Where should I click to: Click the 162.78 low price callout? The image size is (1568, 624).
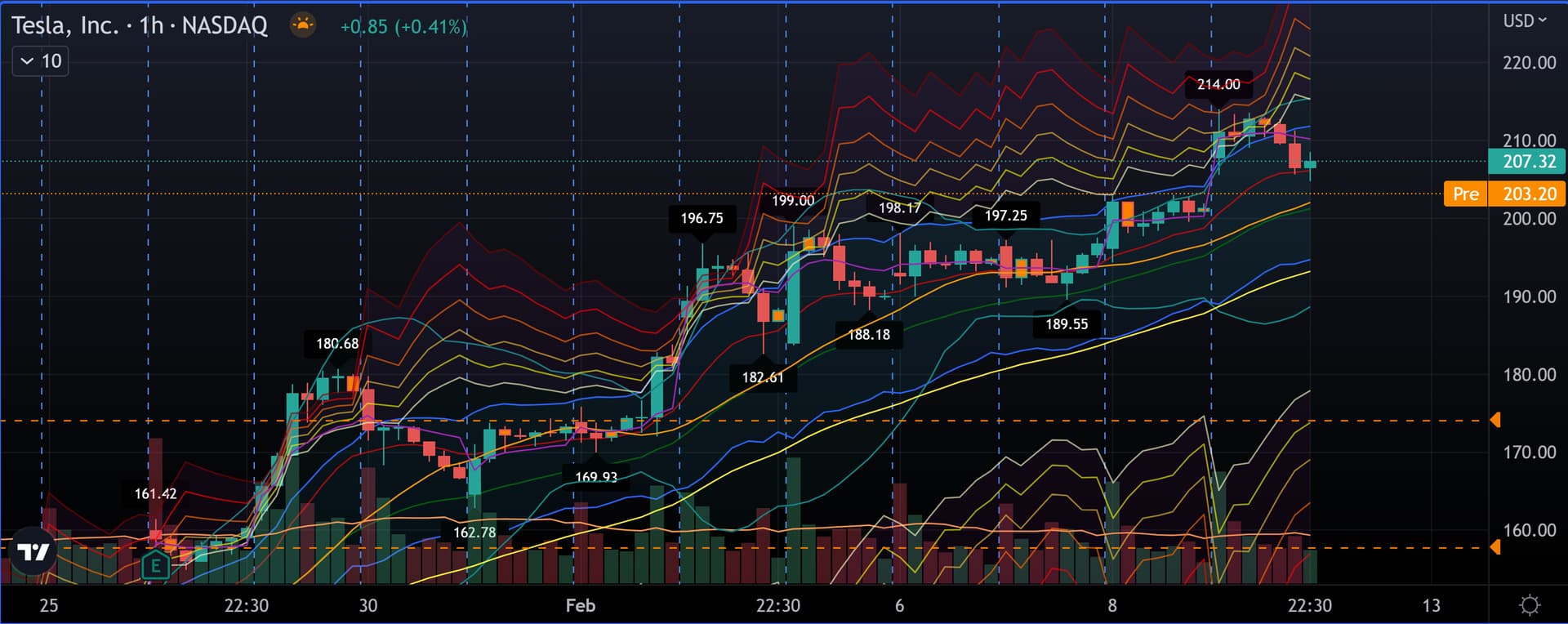coord(474,533)
